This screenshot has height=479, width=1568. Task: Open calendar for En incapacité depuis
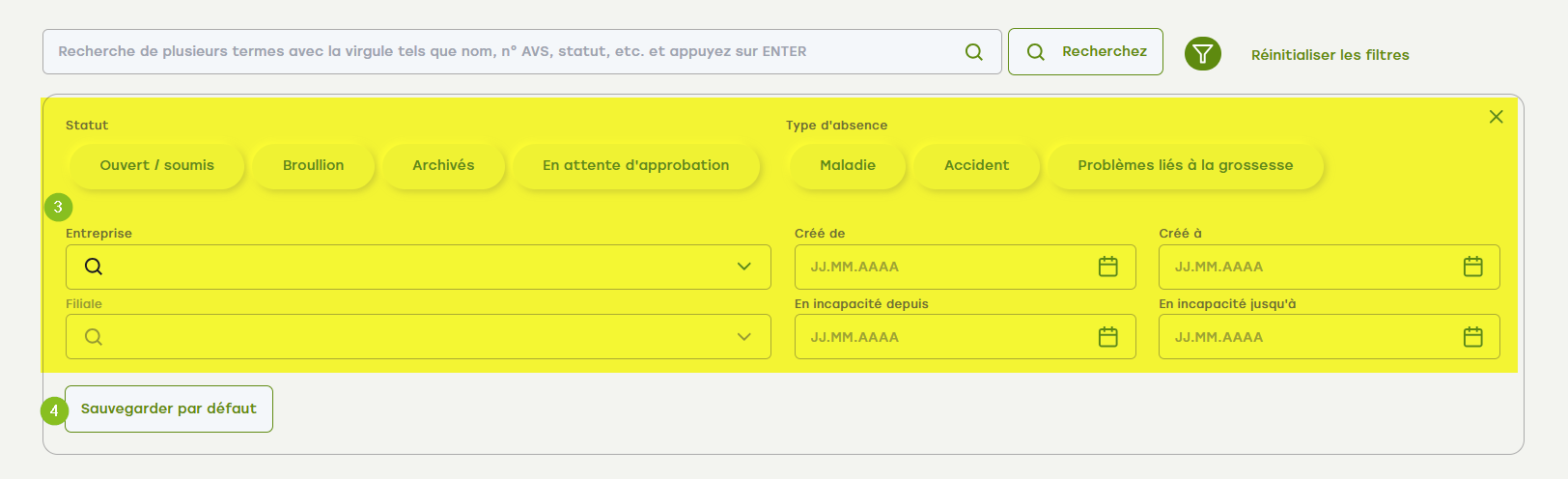pos(1107,337)
